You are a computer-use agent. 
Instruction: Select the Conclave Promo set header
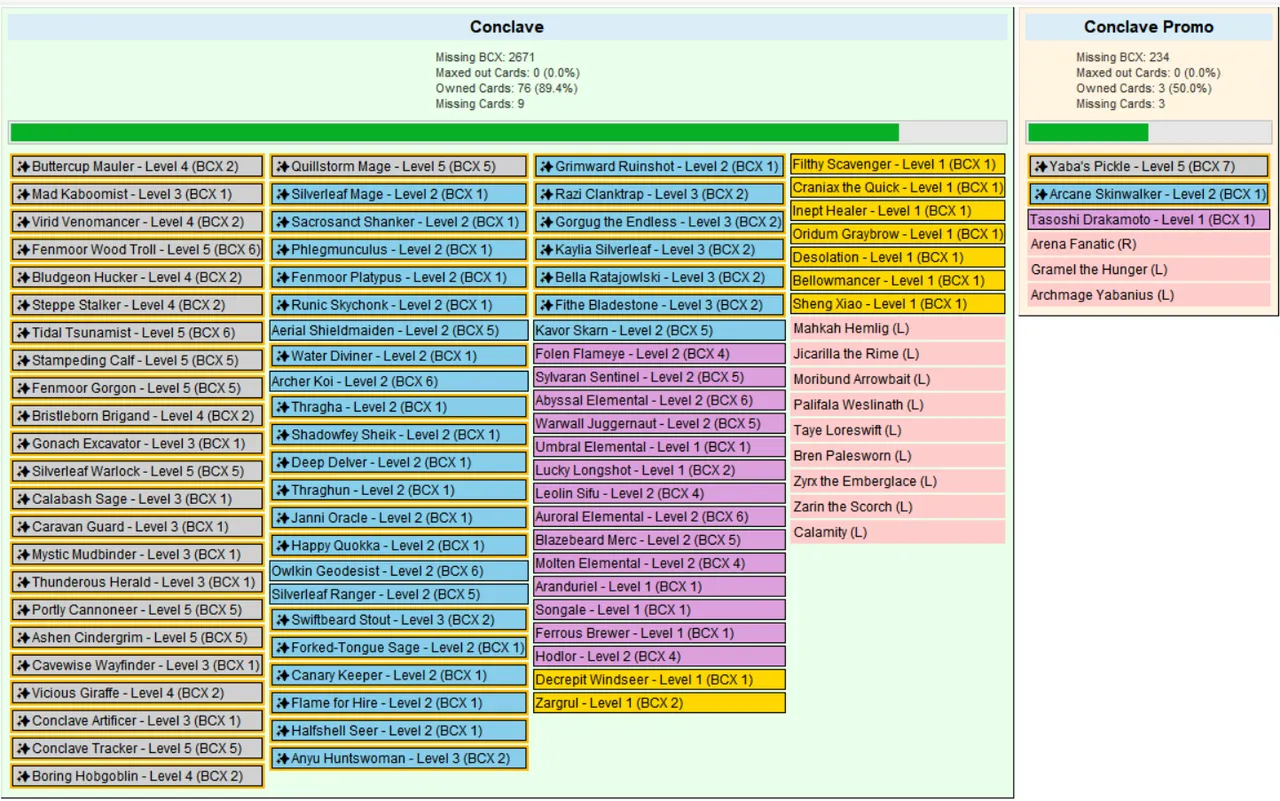1148,27
